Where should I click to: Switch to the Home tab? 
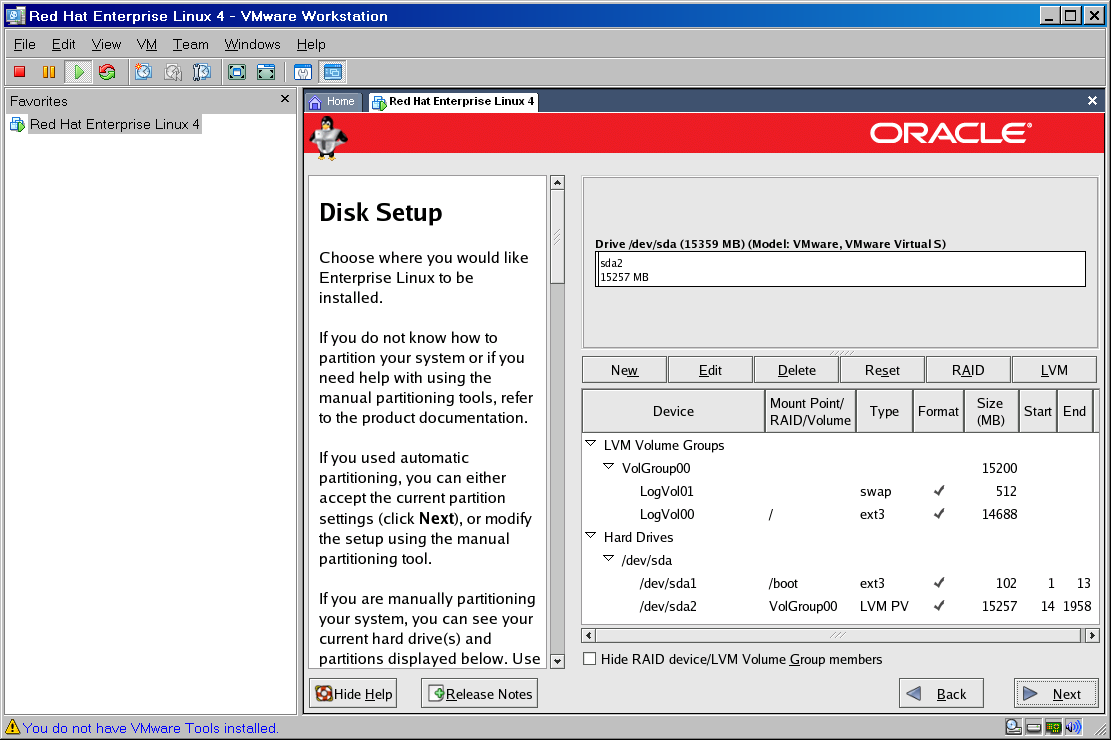tap(334, 101)
